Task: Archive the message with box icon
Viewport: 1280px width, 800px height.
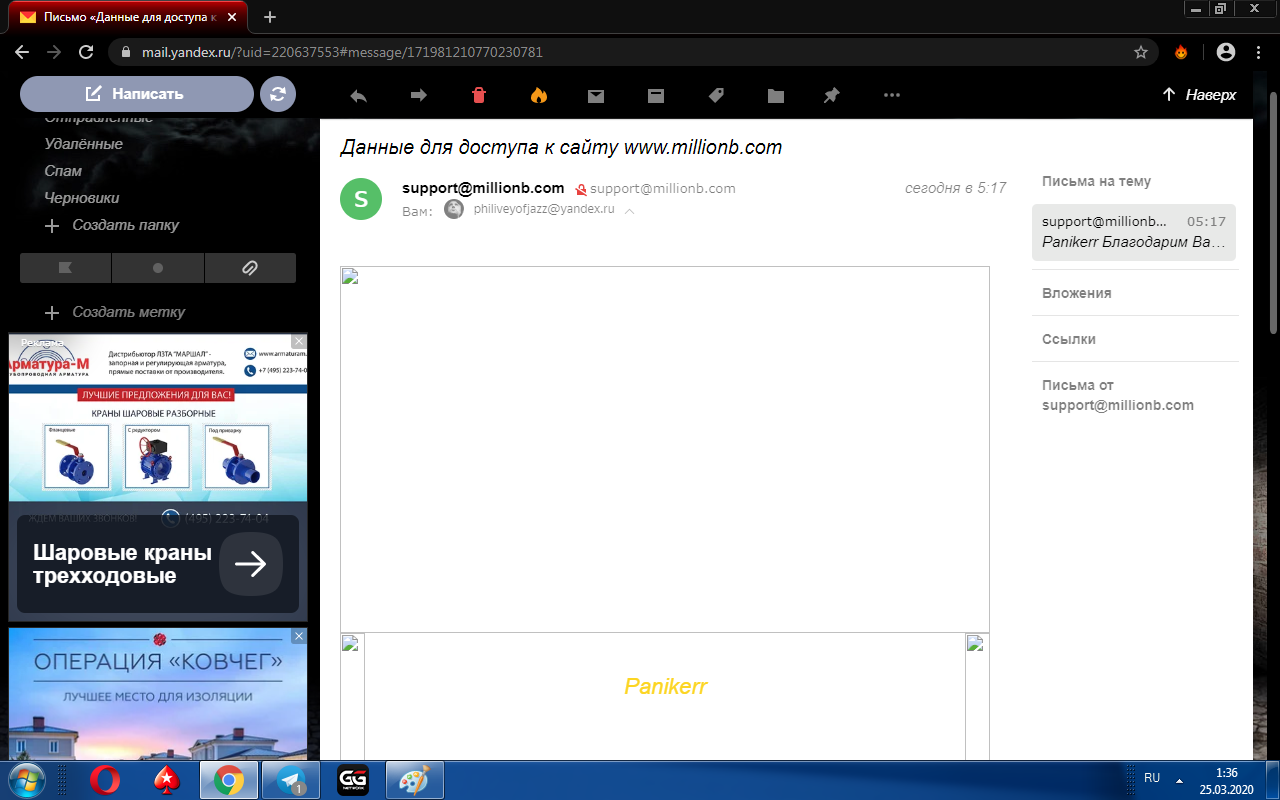Action: point(656,96)
